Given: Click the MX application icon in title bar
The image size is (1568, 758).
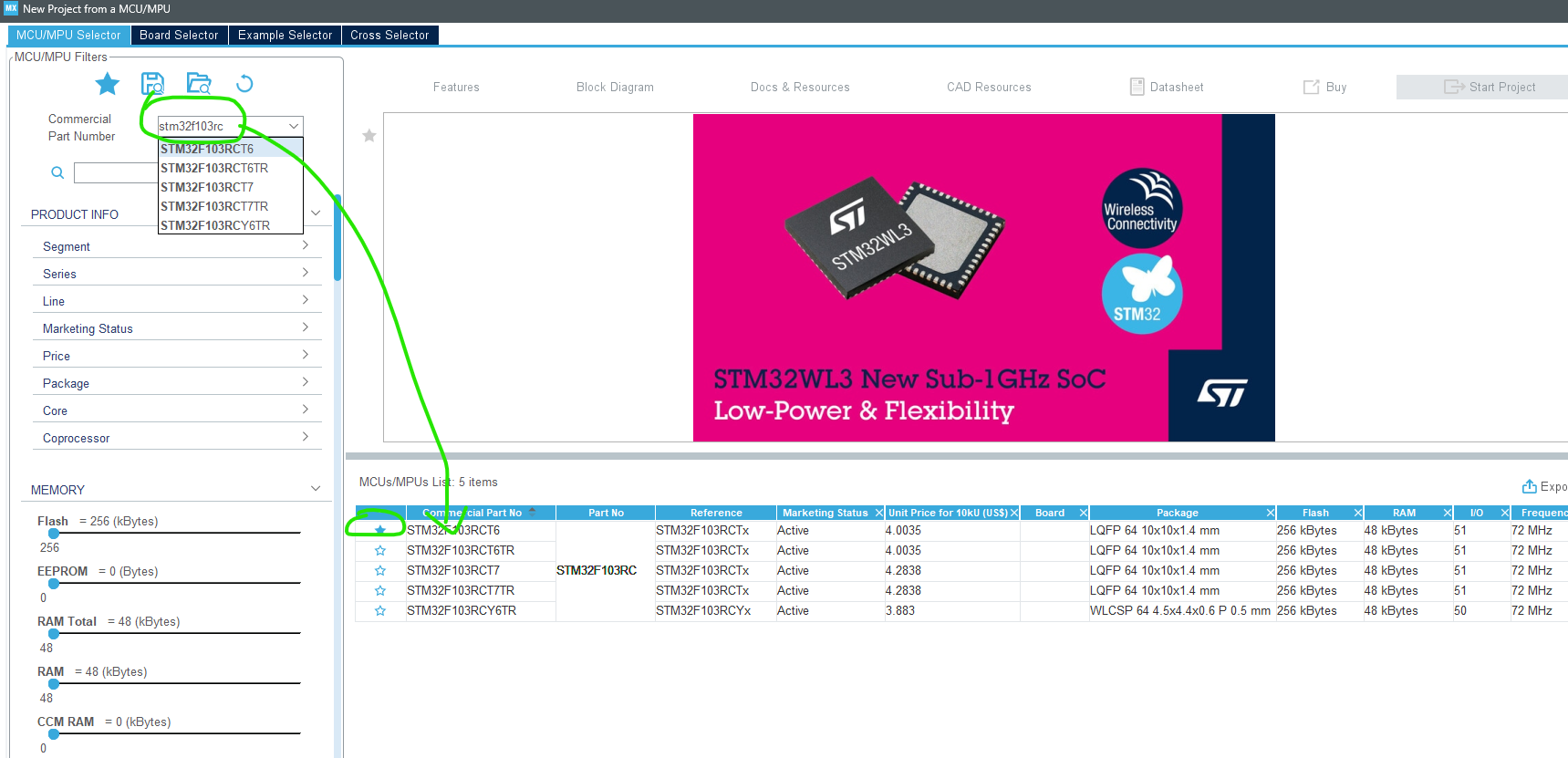Looking at the screenshot, I should point(11,8).
